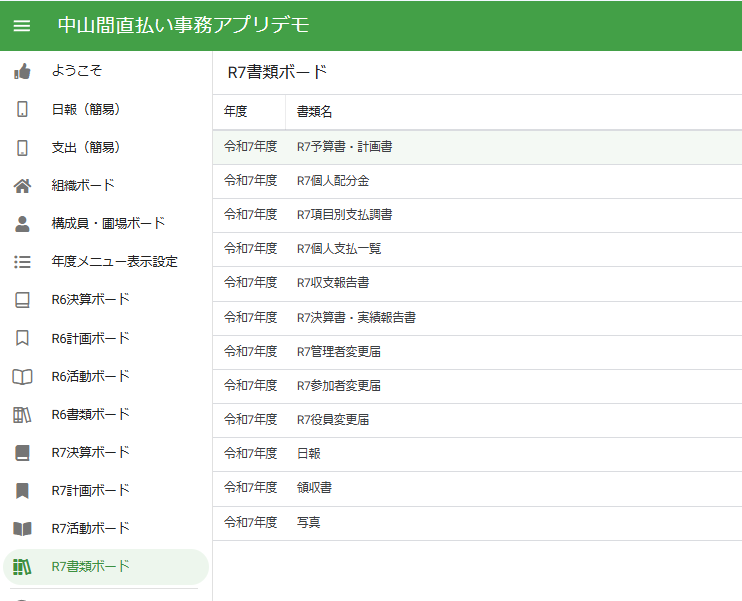Open the 領収書 document row
The height and width of the screenshot is (601, 742).
(477, 488)
